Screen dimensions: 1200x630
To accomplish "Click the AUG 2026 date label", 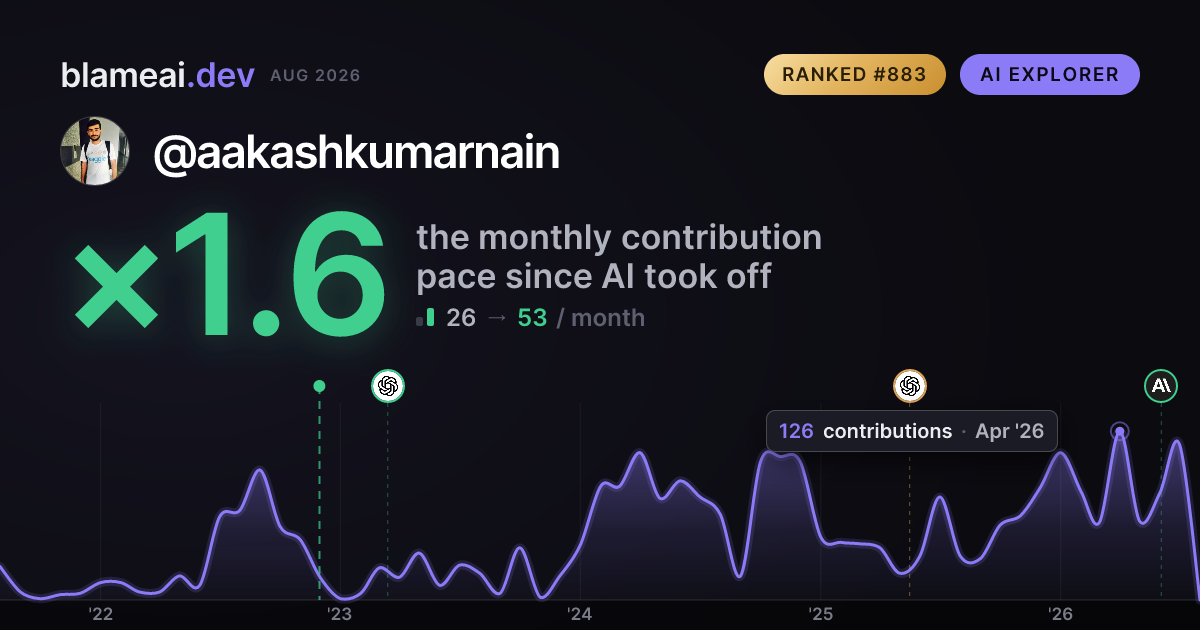I will click(x=315, y=76).
